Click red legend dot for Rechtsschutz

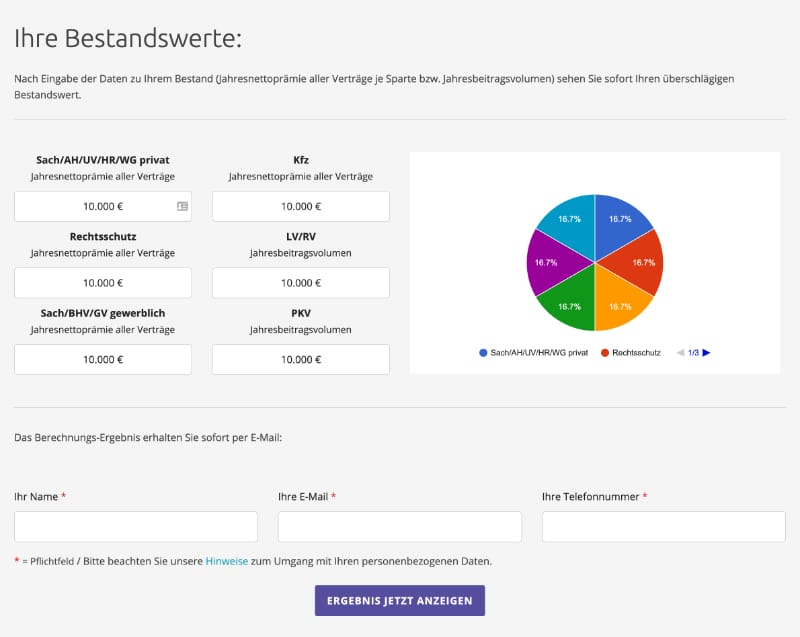tap(605, 353)
